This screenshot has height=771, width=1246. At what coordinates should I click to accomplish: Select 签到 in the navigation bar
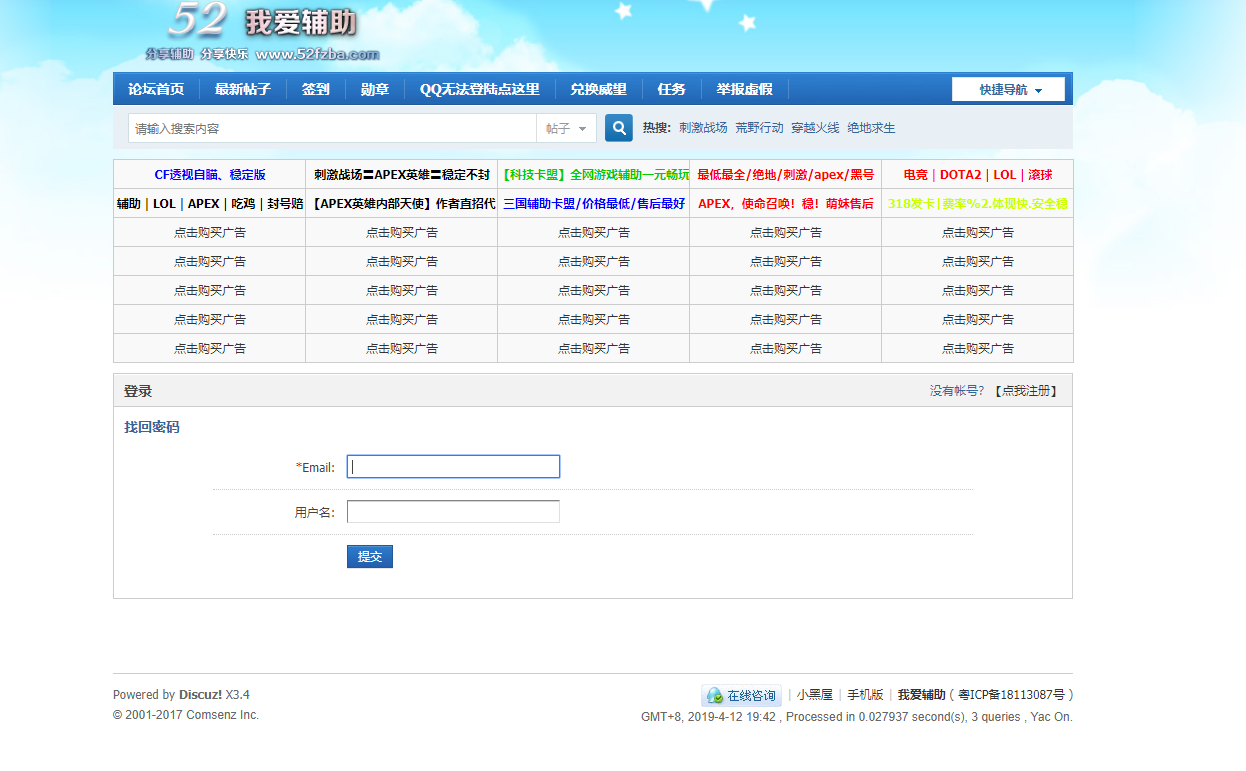coord(315,89)
